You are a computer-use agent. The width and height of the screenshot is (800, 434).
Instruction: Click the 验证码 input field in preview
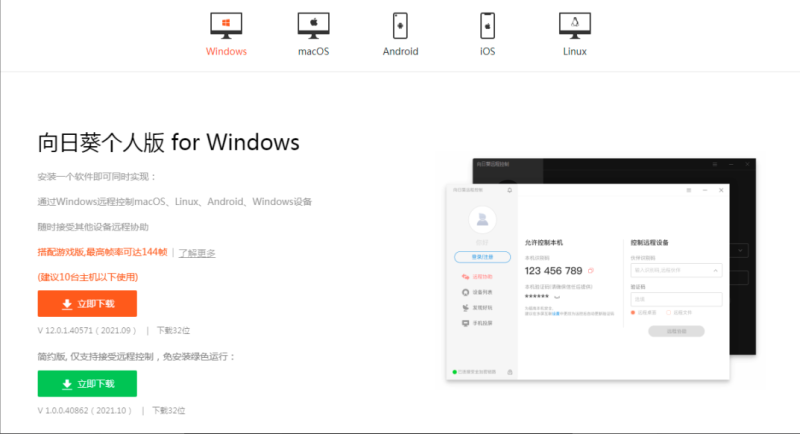click(x=676, y=299)
